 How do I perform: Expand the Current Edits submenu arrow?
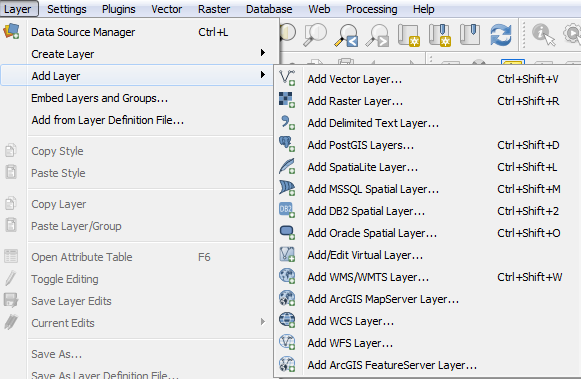pyautogui.click(x=263, y=322)
